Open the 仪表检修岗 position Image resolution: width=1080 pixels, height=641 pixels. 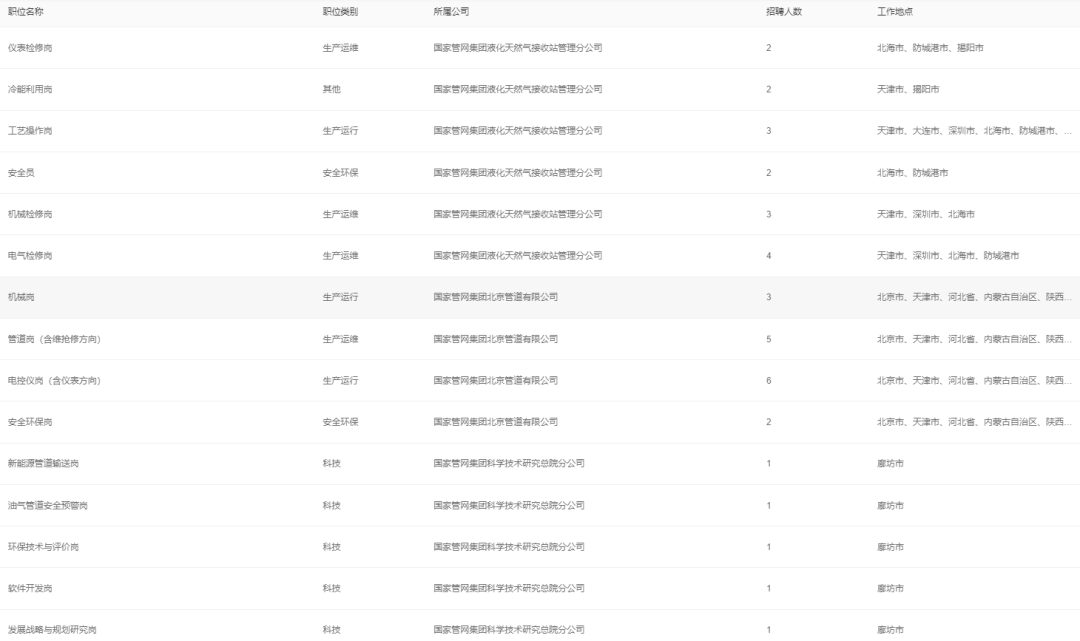[x=30, y=48]
